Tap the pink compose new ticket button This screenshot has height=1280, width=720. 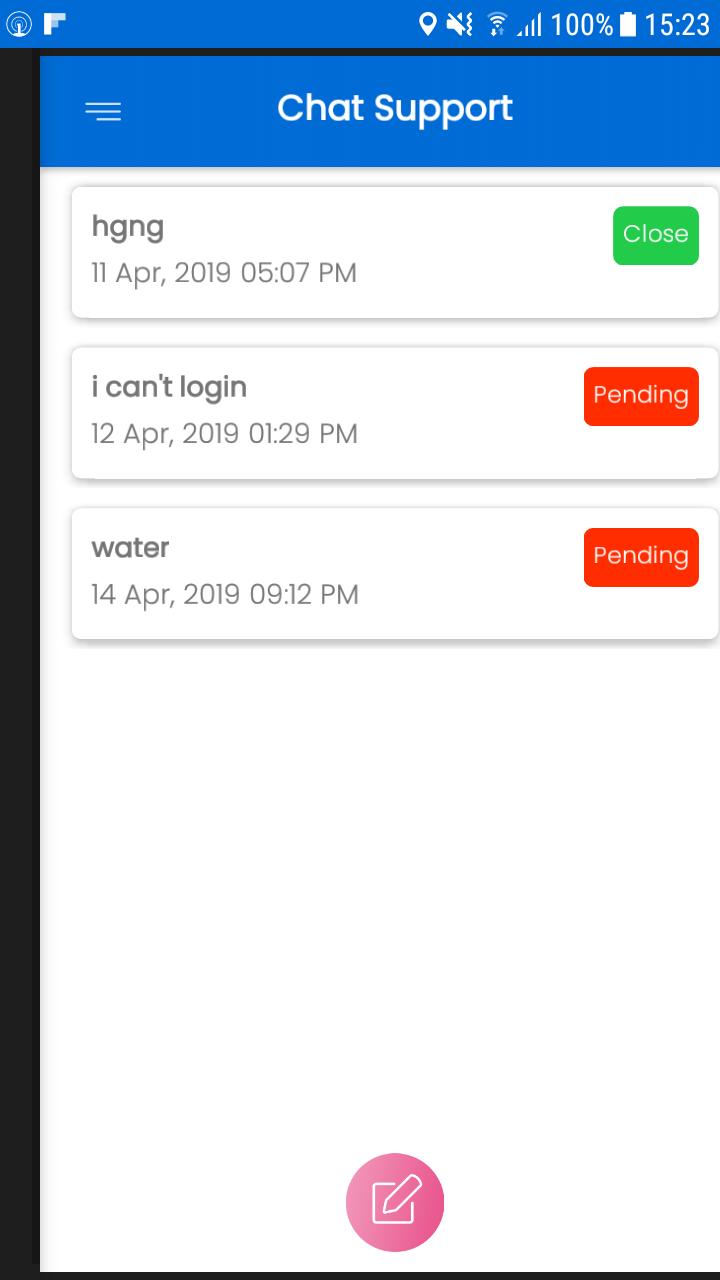pos(395,1202)
